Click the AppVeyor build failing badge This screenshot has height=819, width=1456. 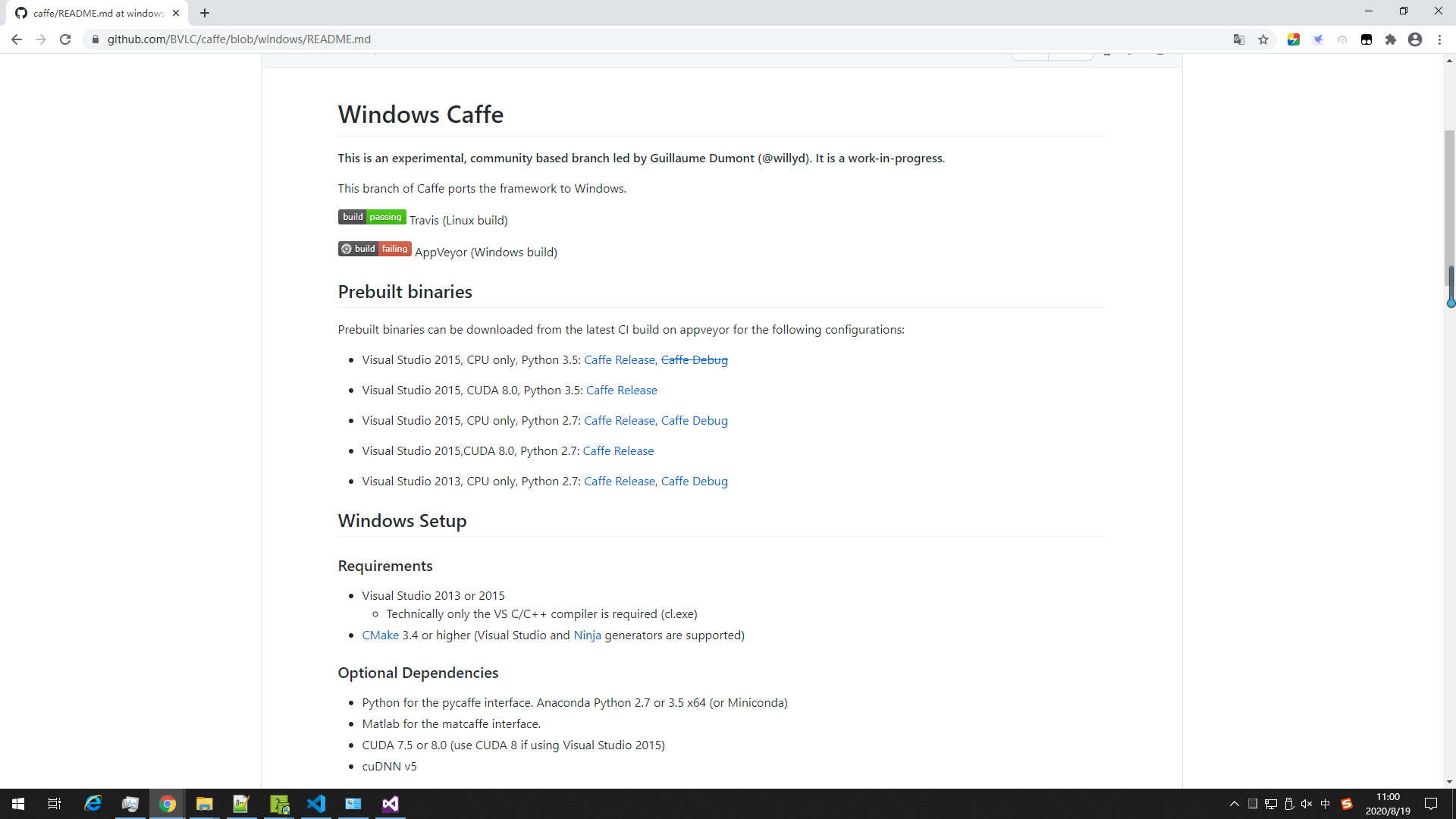pyautogui.click(x=375, y=249)
